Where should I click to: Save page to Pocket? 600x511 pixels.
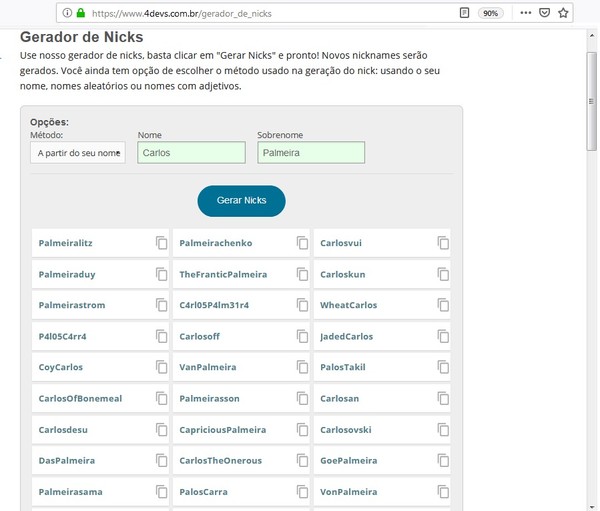tap(543, 14)
